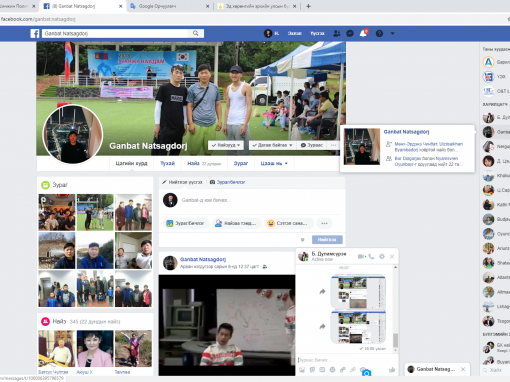Click the emoji icon in the chat toolbar

click(332, 369)
